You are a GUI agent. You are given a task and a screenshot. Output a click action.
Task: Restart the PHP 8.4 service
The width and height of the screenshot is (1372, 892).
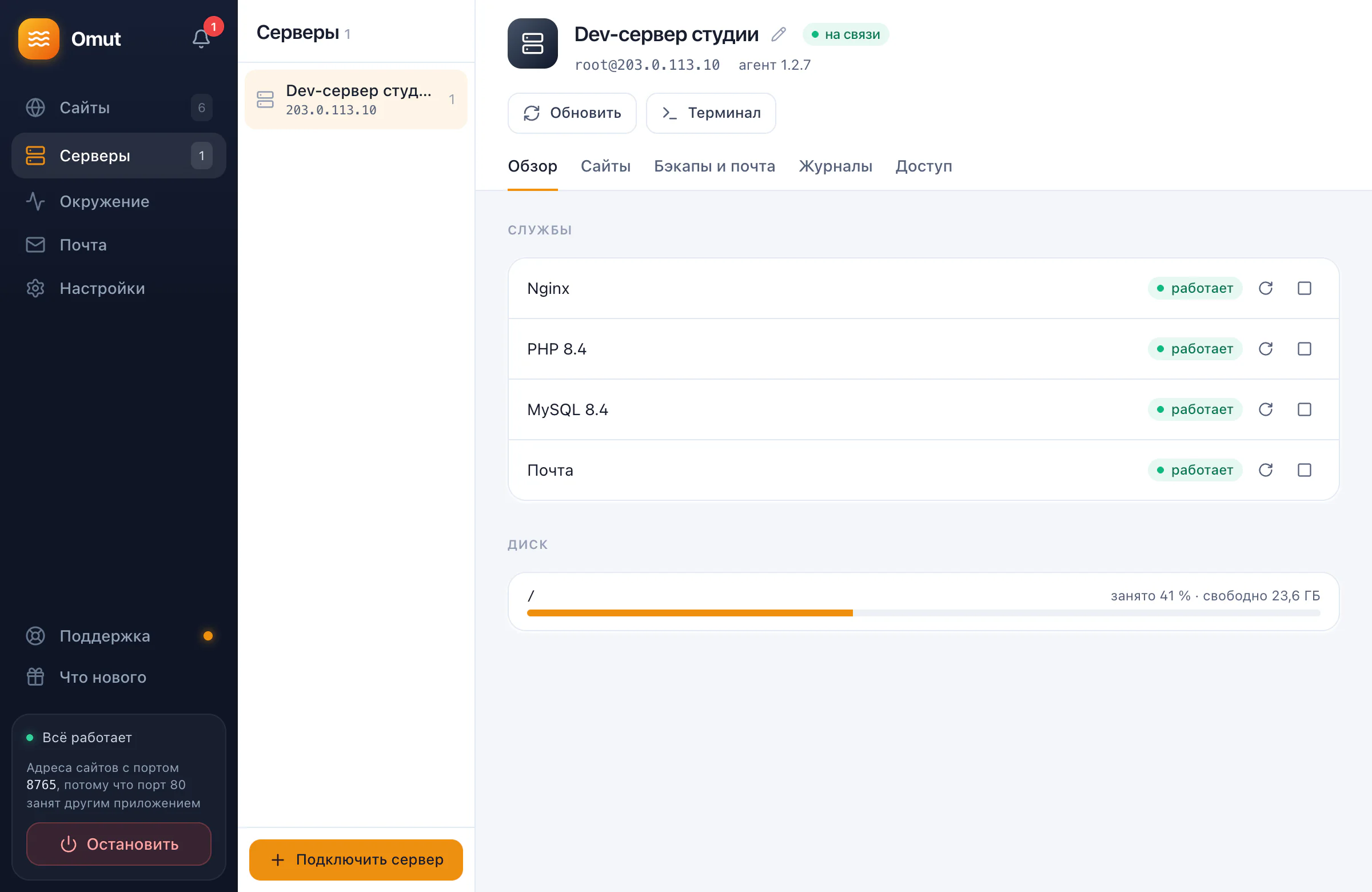click(1265, 349)
